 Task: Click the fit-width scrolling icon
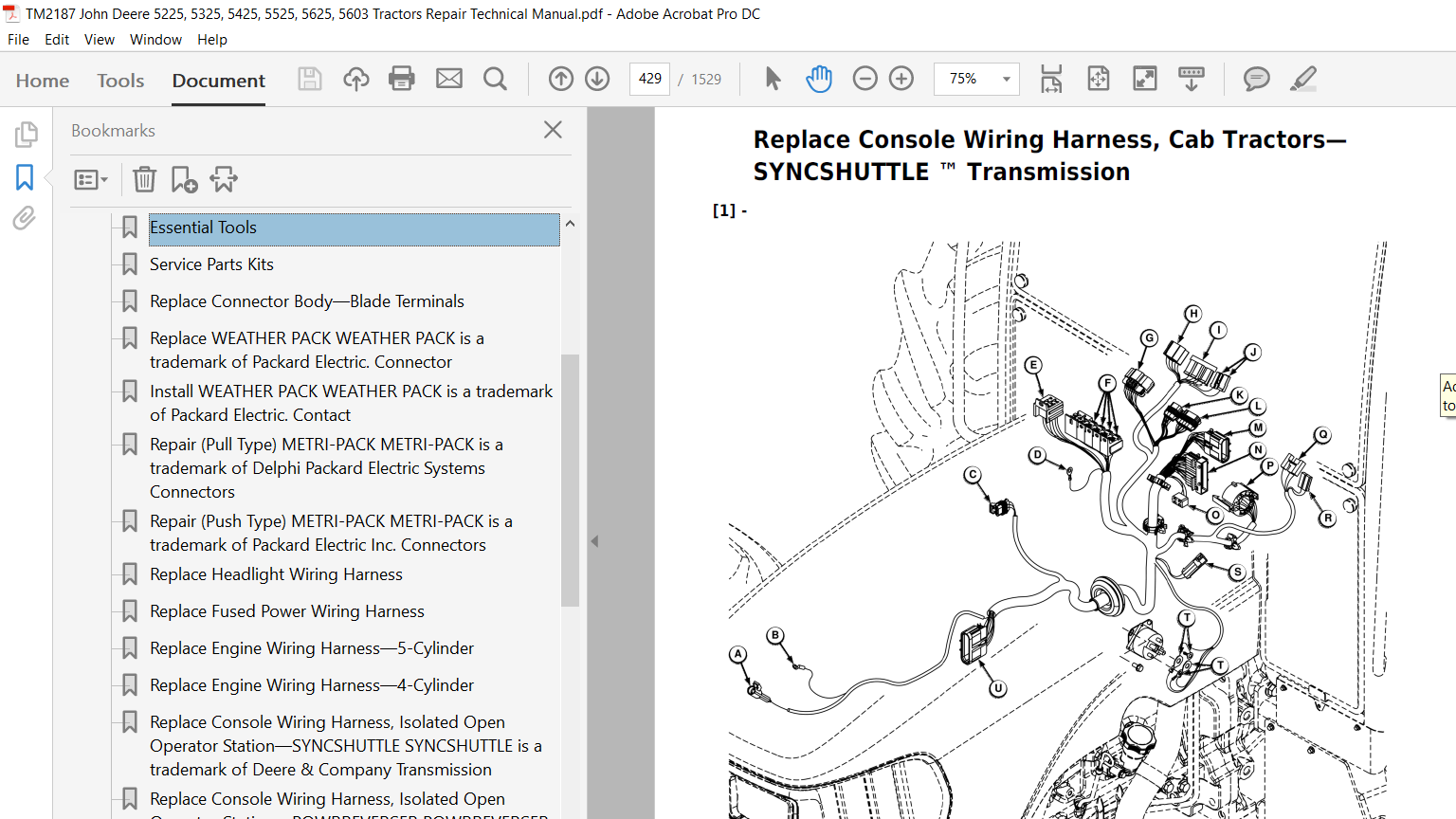1051,79
